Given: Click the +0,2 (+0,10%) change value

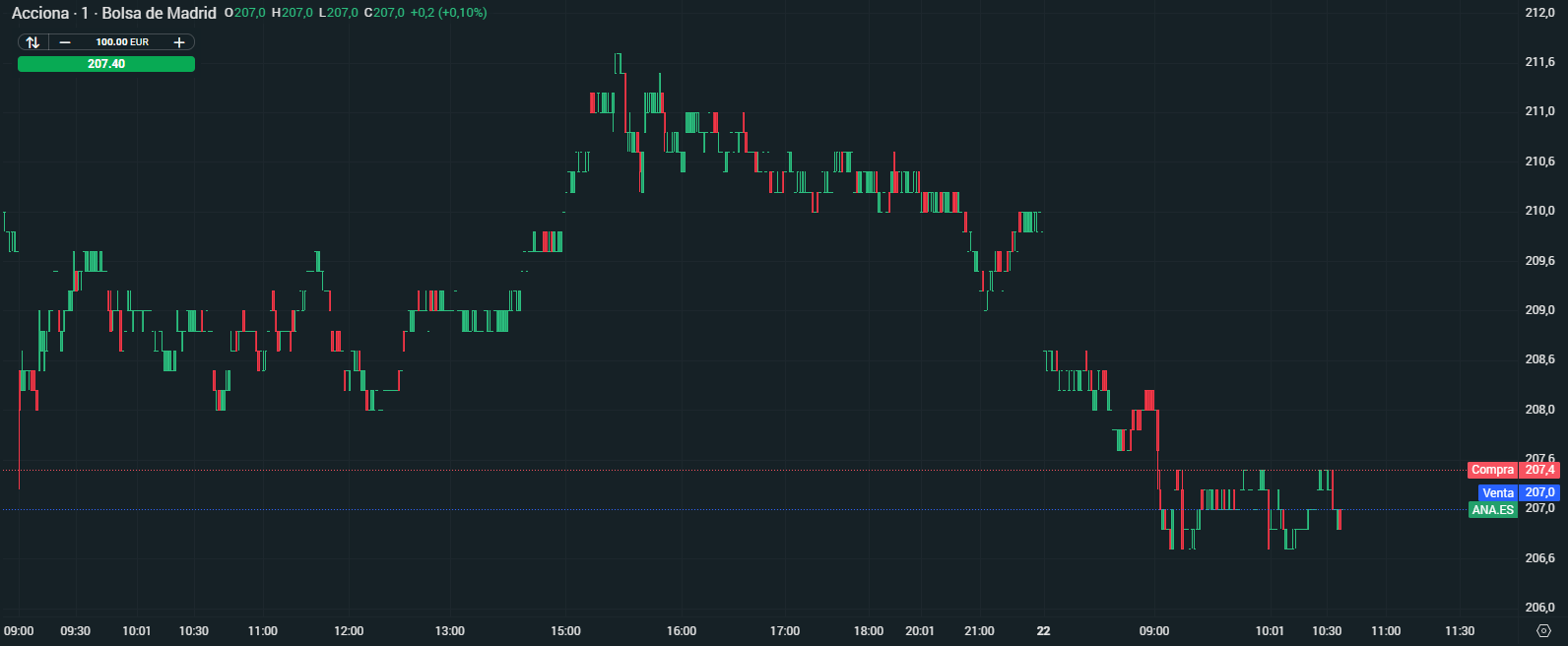Looking at the screenshot, I should (448, 13).
